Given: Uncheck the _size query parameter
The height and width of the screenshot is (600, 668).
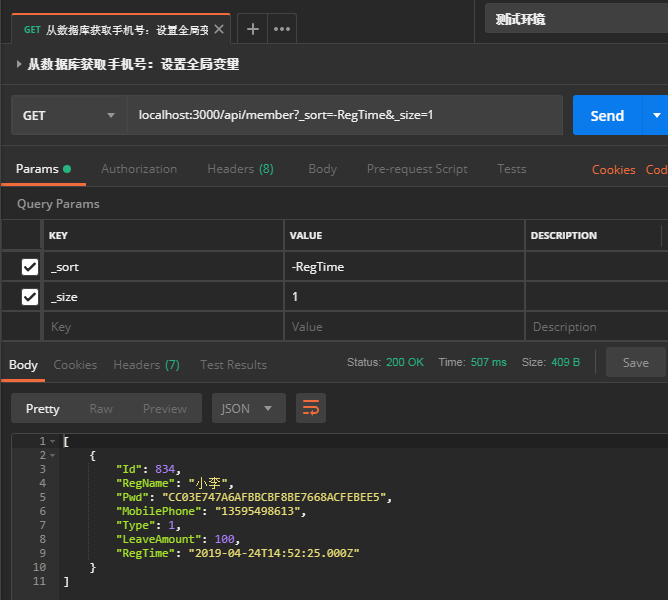Looking at the screenshot, I should coord(30,297).
